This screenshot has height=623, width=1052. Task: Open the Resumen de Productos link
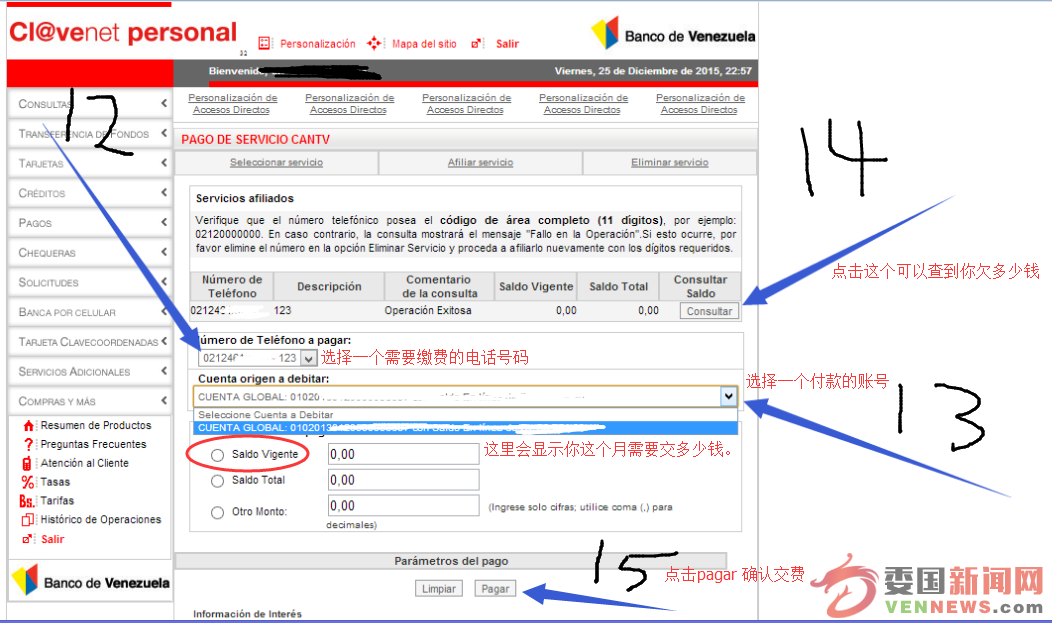point(96,425)
